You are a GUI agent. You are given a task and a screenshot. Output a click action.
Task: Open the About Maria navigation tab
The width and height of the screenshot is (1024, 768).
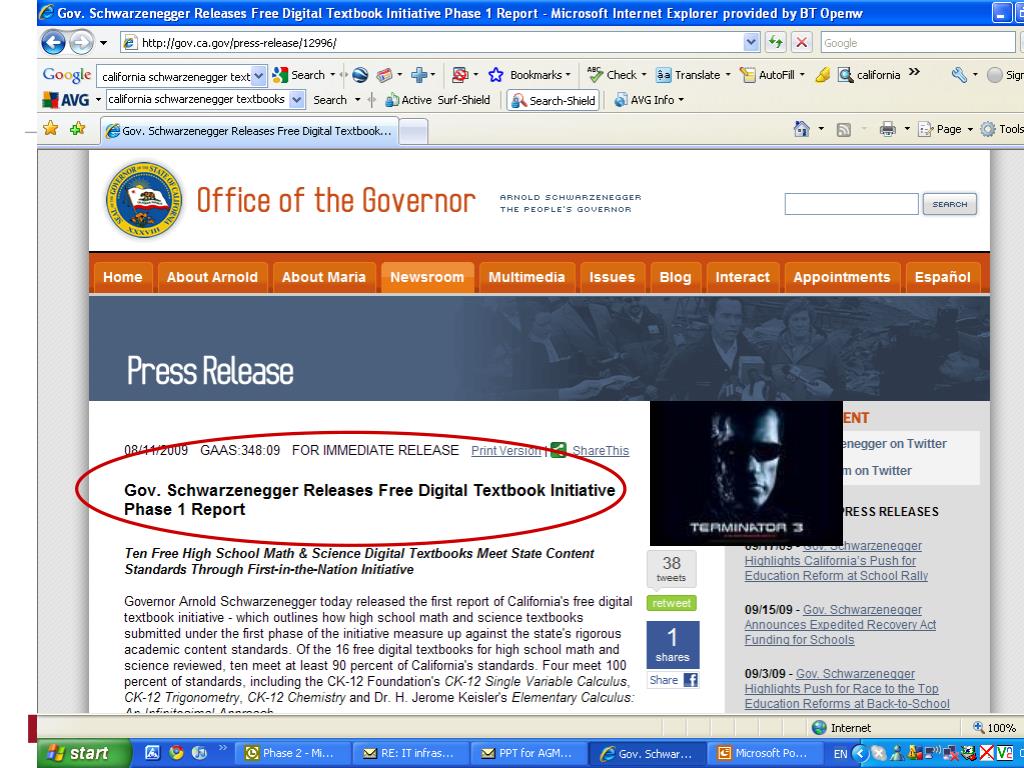(x=324, y=278)
